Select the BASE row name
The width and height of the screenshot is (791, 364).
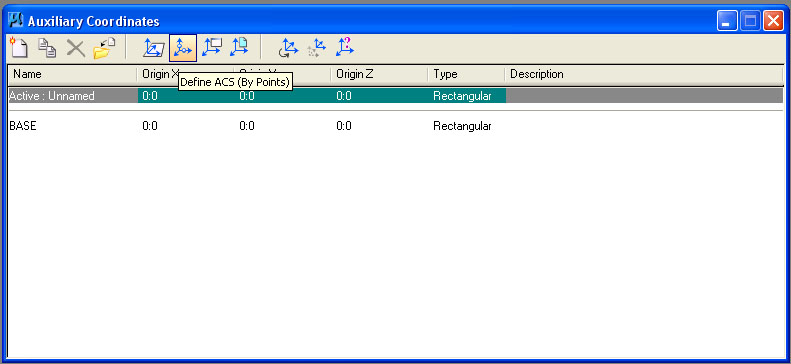(x=23, y=126)
